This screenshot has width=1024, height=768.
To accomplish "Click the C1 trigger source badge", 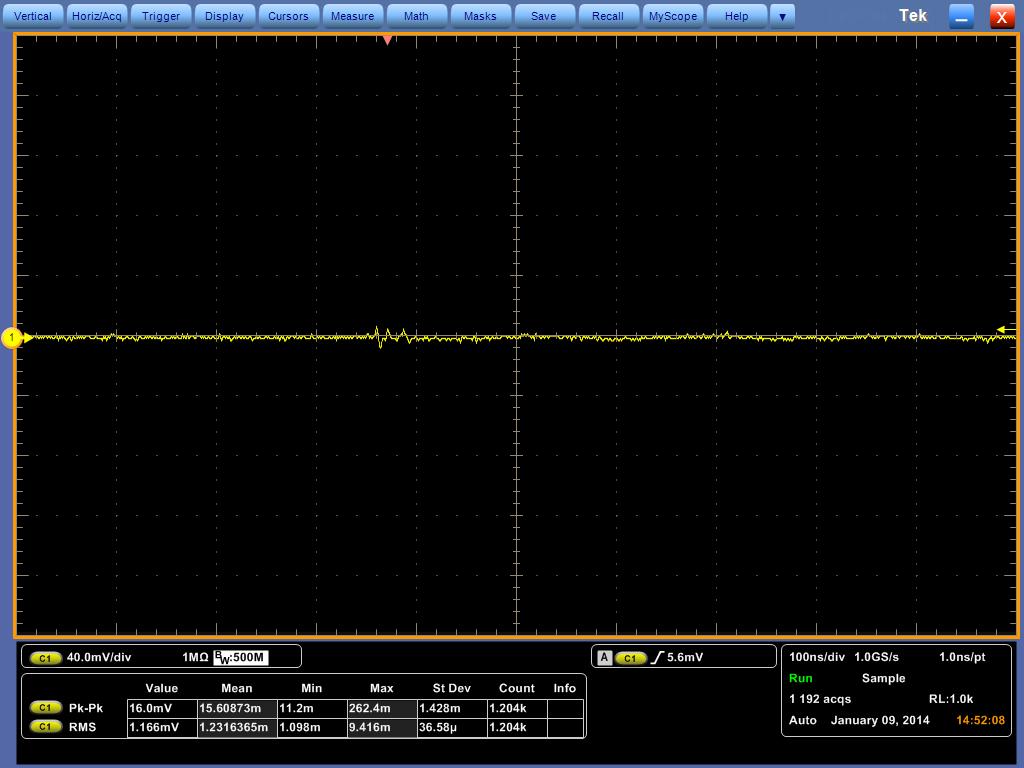I will pyautogui.click(x=630, y=658).
